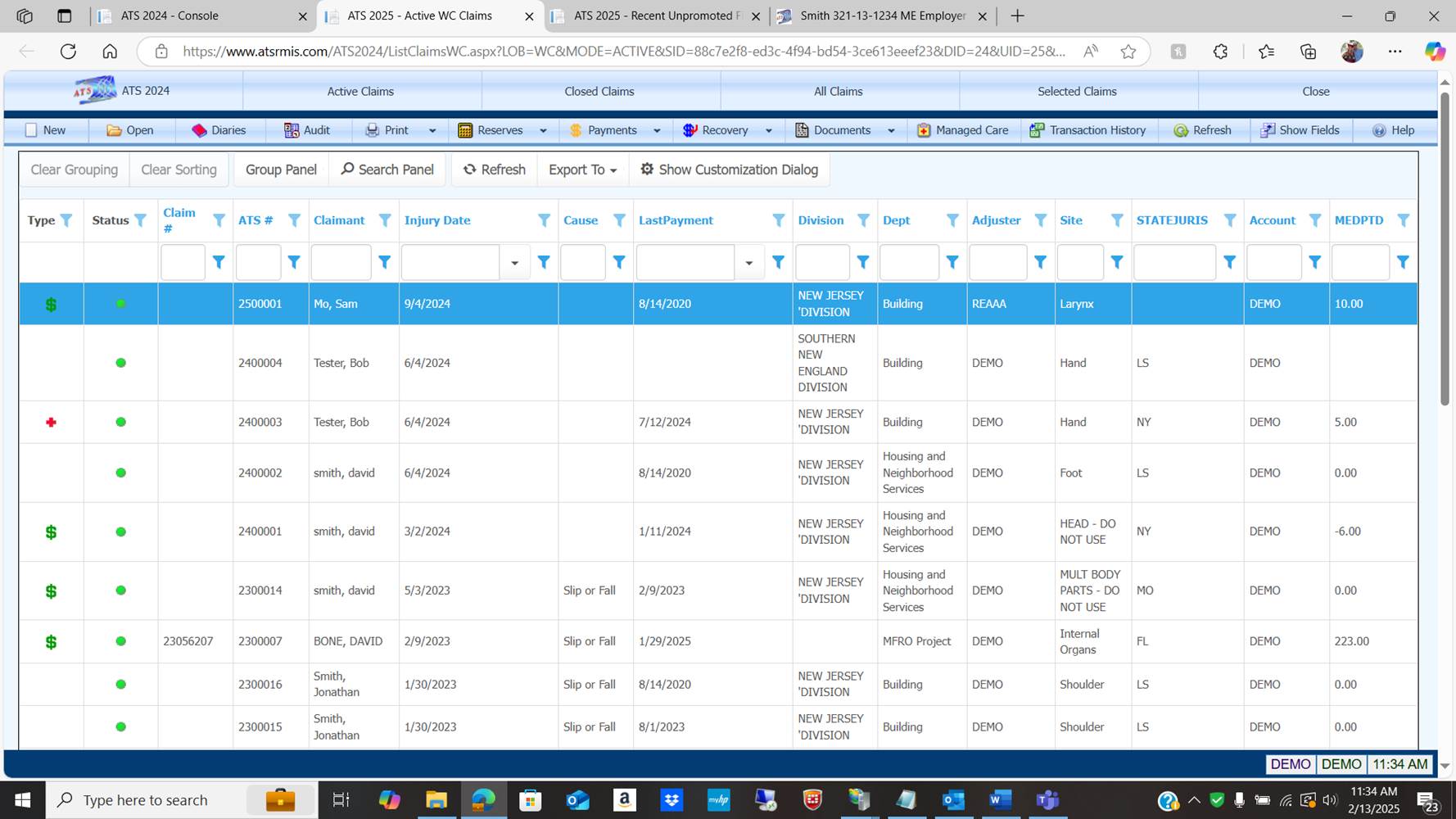
Task: Open the Help toolbar item
Action: click(1393, 130)
